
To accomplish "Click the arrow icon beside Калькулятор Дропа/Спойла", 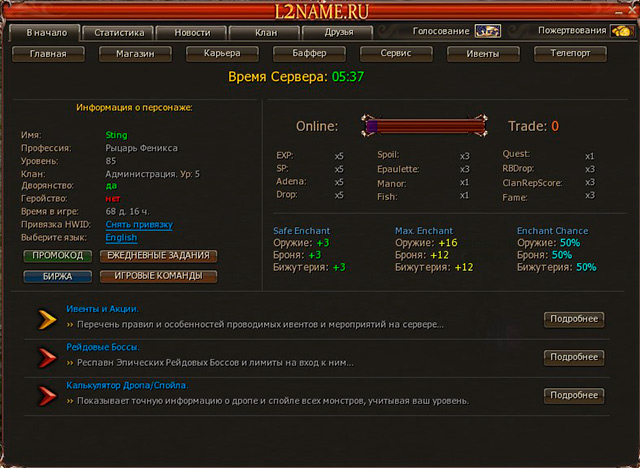I will point(47,395).
